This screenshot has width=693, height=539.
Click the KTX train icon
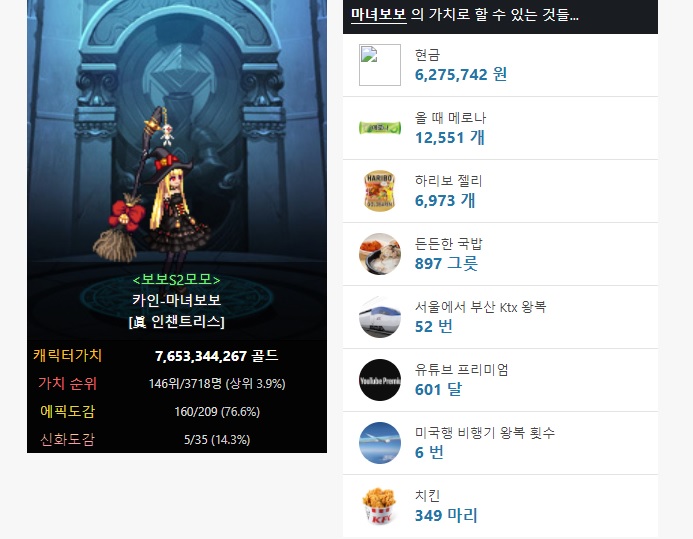[380, 317]
